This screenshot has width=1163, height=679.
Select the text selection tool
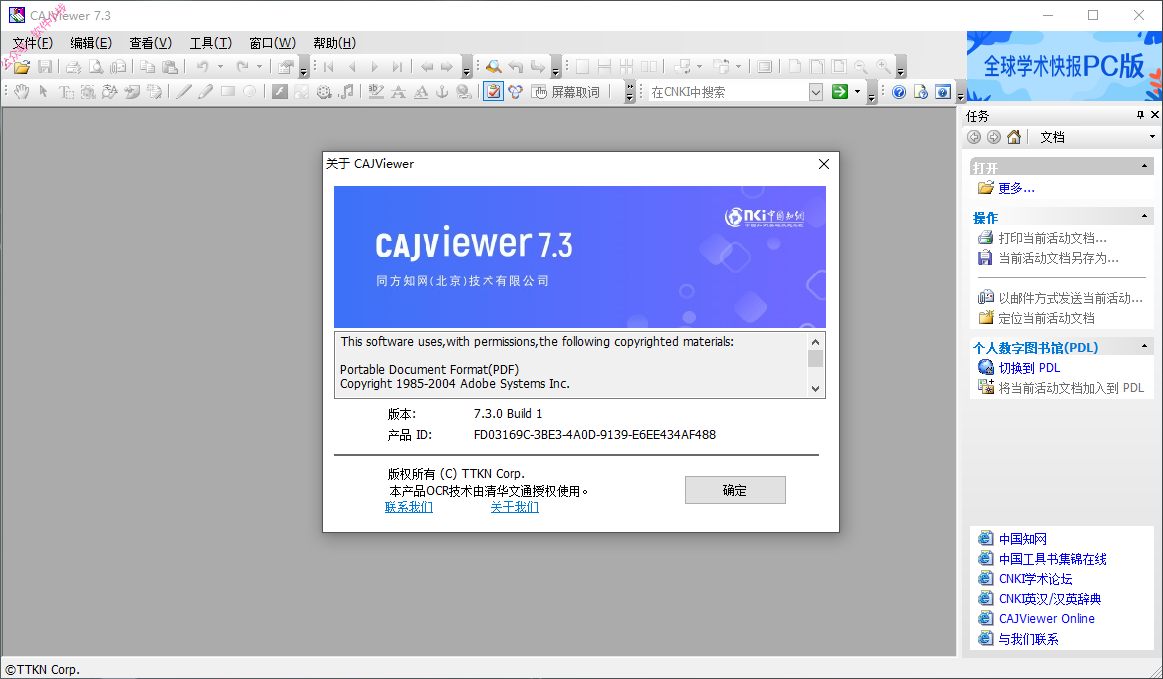tap(66, 91)
